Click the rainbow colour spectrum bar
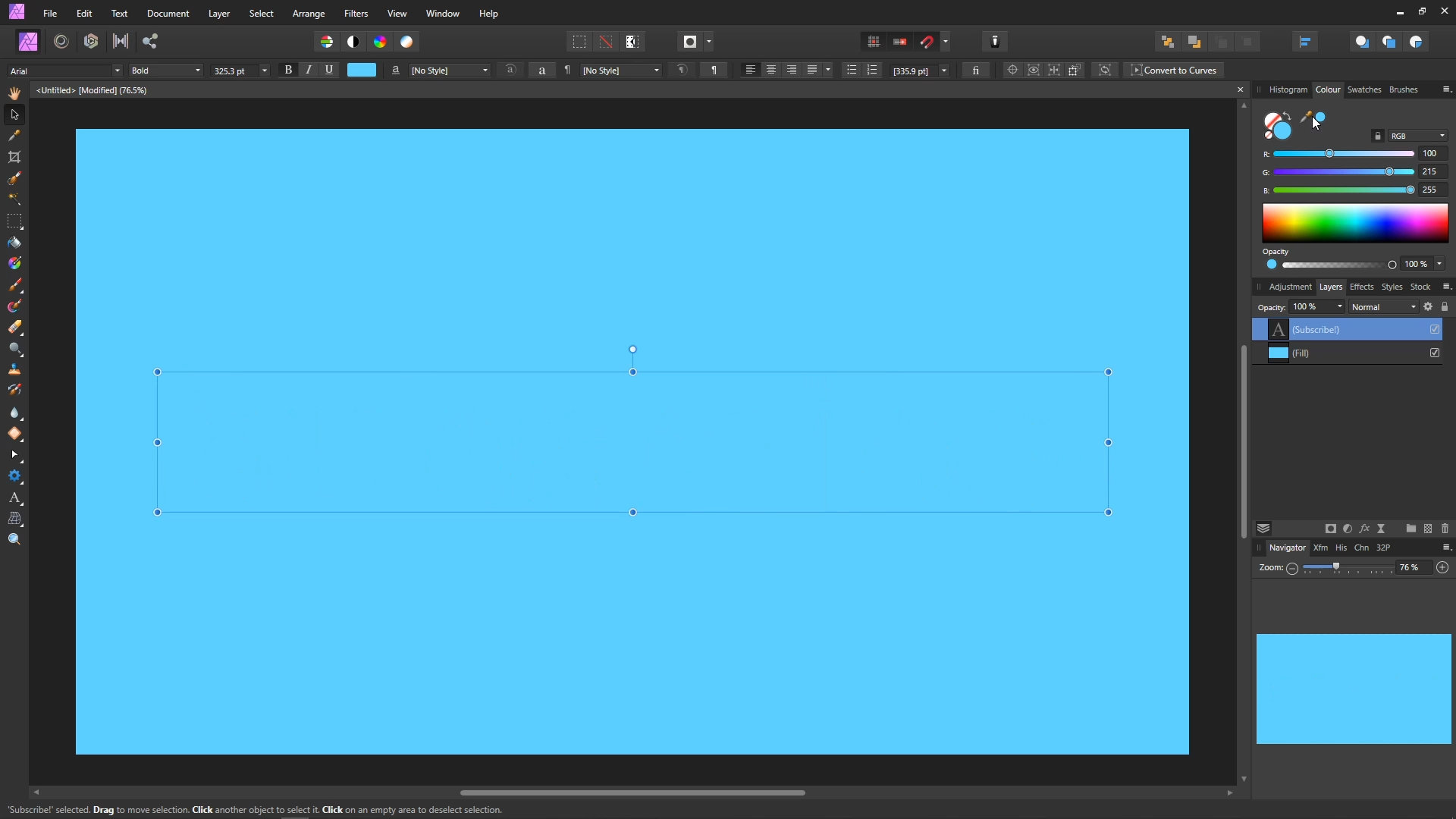This screenshot has width=1456, height=819. 1354,223
